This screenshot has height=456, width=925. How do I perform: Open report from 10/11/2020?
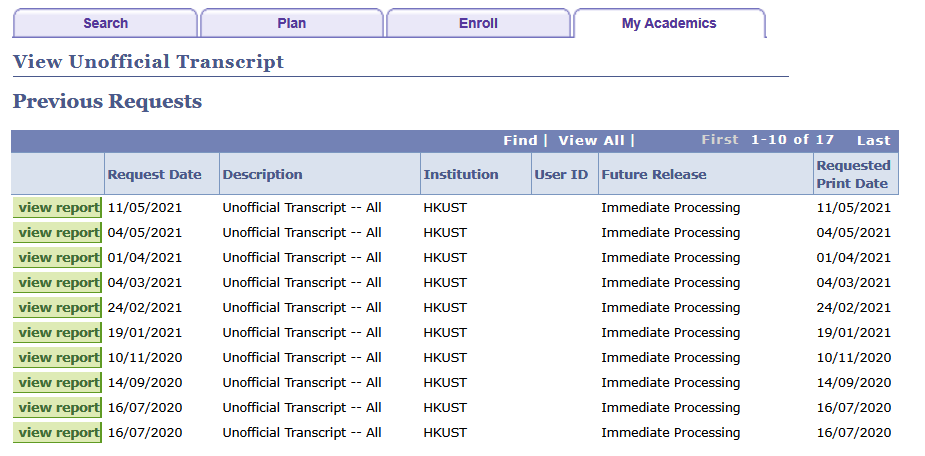point(57,357)
